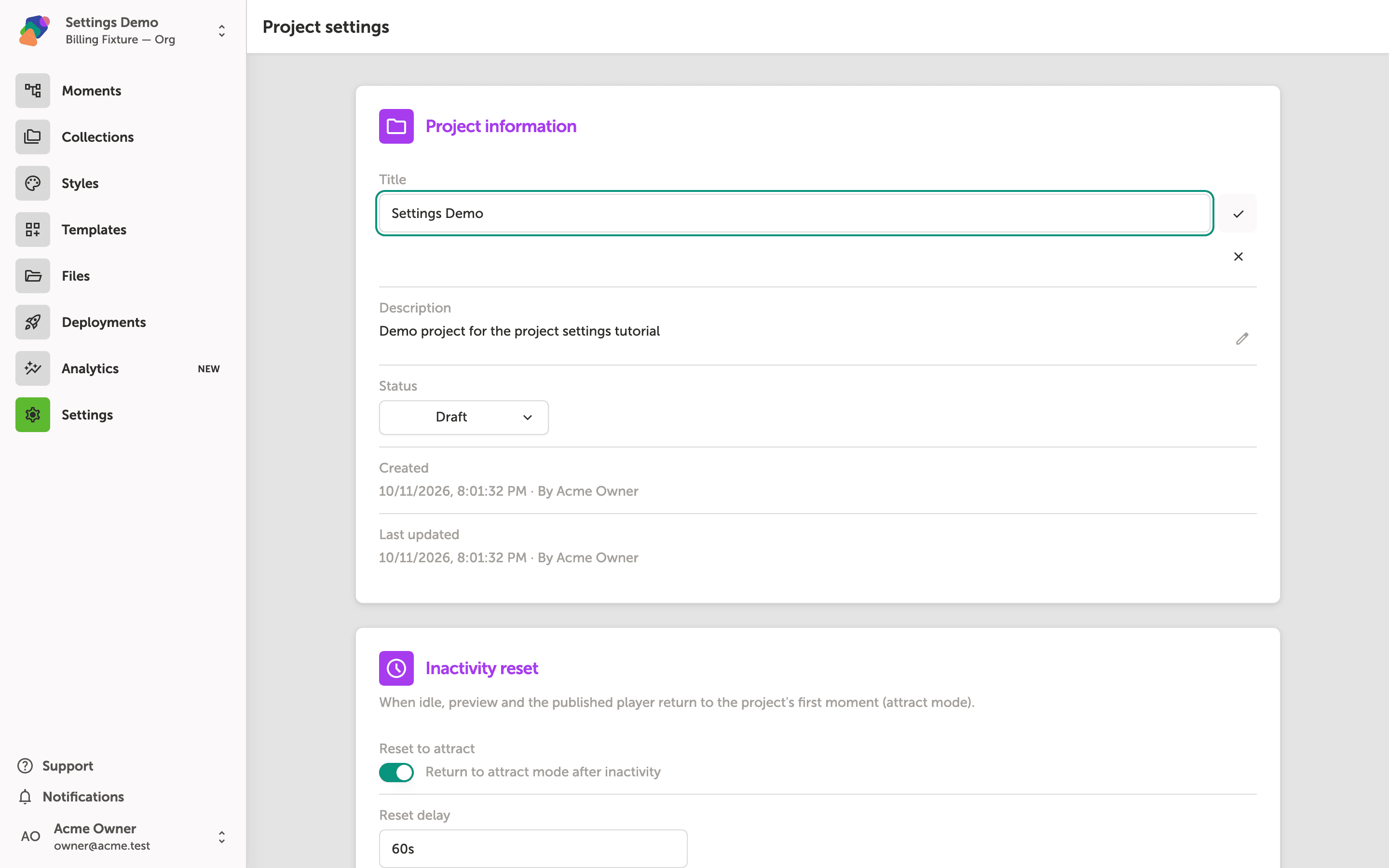Click the Notifications bell icon
The height and width of the screenshot is (868, 1389).
[25, 797]
